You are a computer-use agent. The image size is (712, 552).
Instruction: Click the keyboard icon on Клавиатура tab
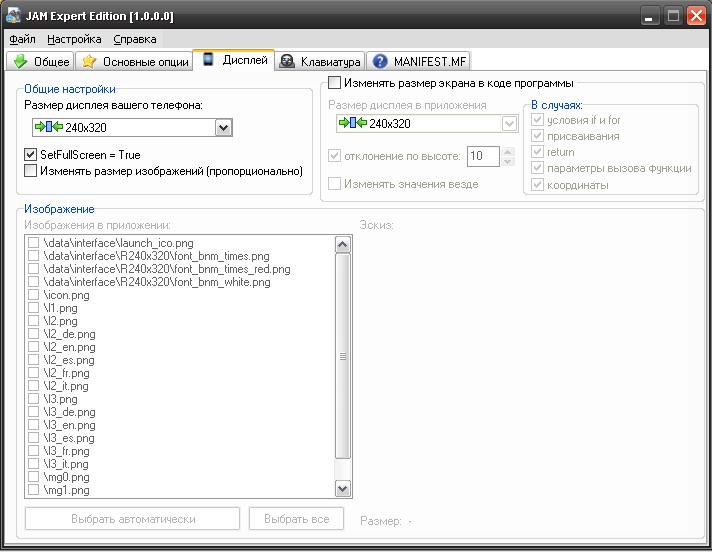(x=287, y=61)
